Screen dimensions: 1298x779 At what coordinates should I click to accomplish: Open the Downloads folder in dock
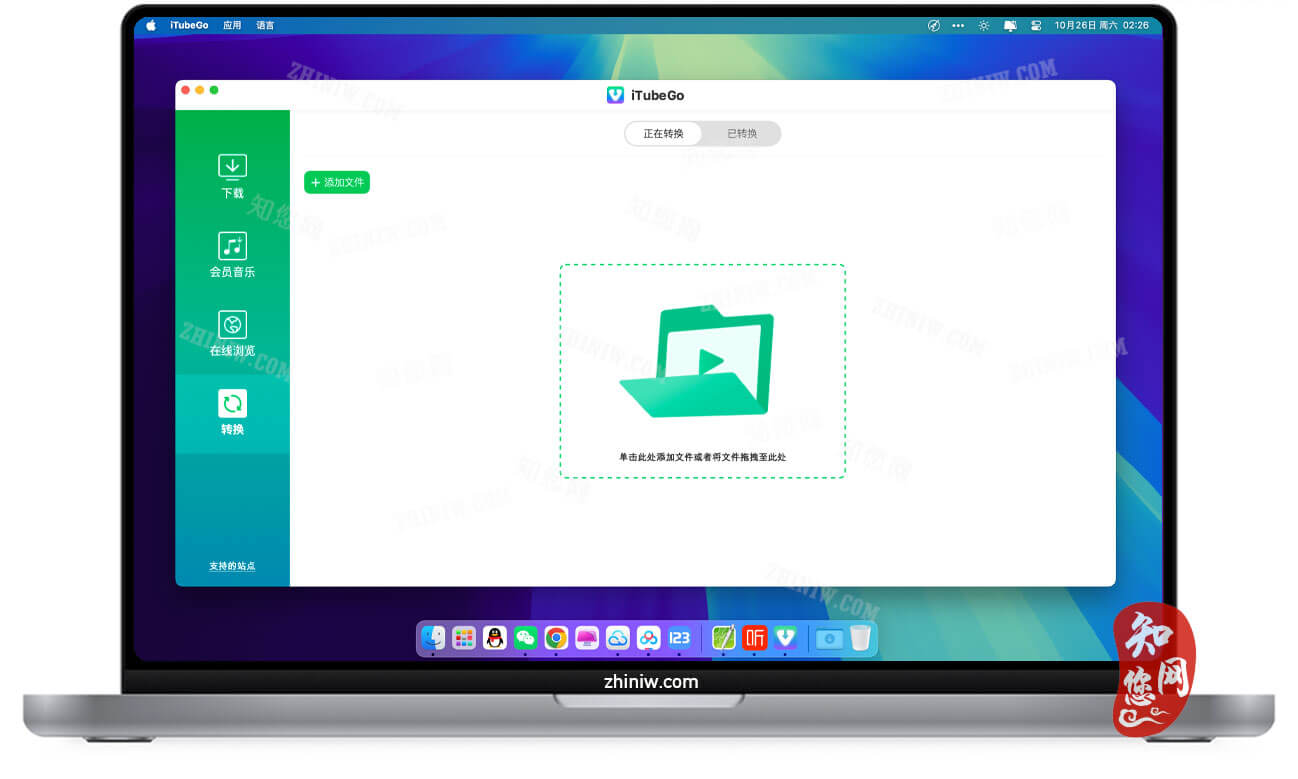click(x=829, y=638)
